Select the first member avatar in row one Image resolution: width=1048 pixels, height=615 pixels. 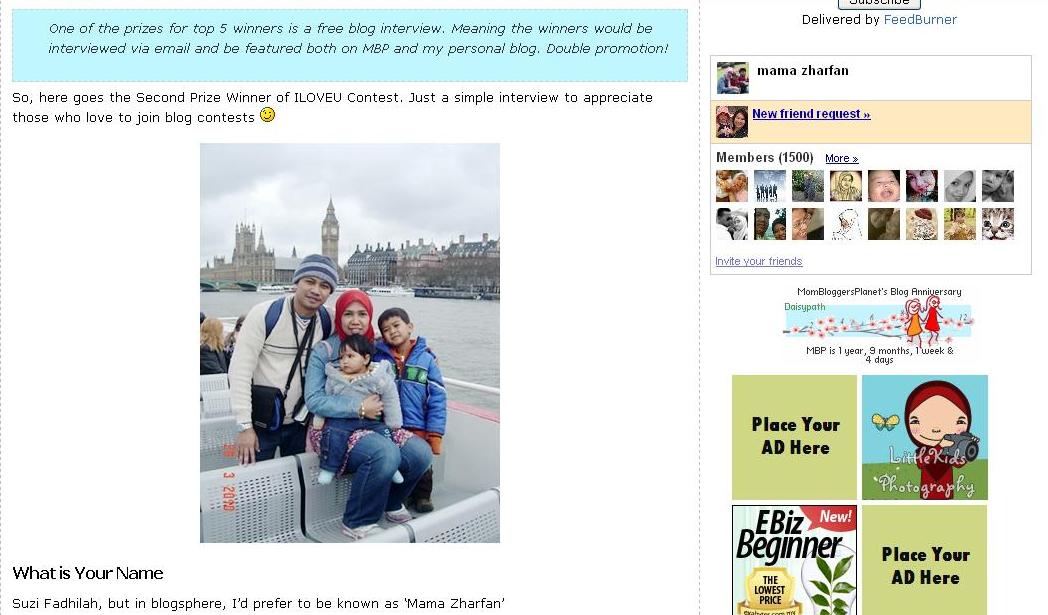click(732, 186)
